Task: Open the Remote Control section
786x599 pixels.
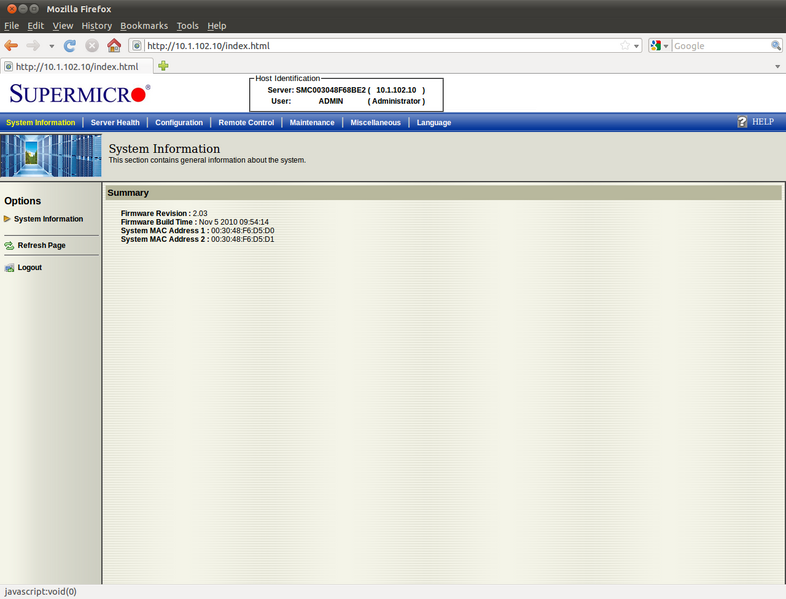Action: point(246,122)
